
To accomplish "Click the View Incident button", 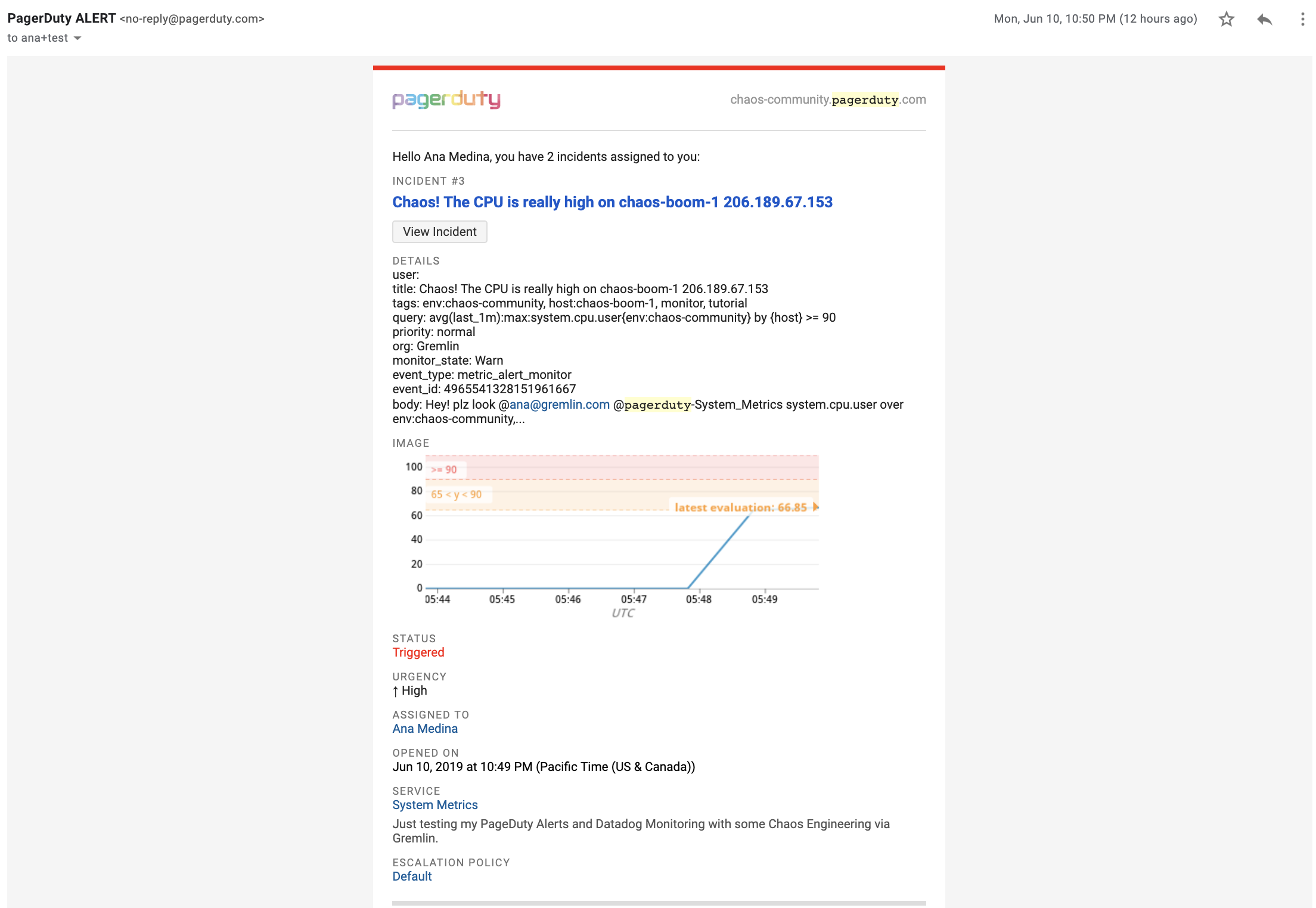I will (439, 232).
